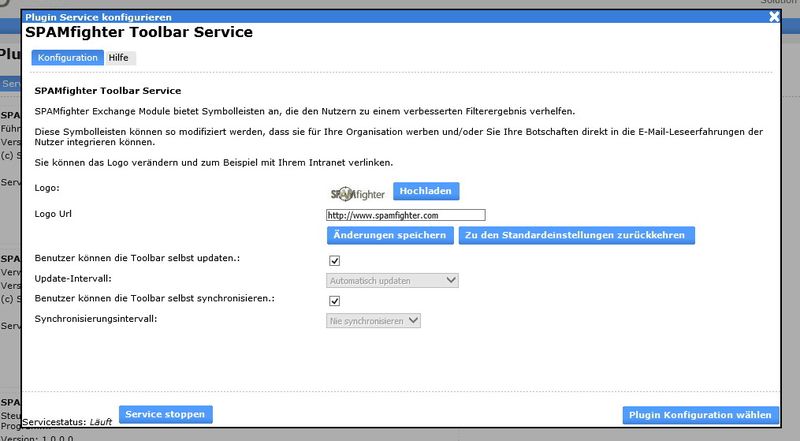
Task: Click the large 'SPAMfighter Toolbar Service' dialog title
Action: [139, 32]
